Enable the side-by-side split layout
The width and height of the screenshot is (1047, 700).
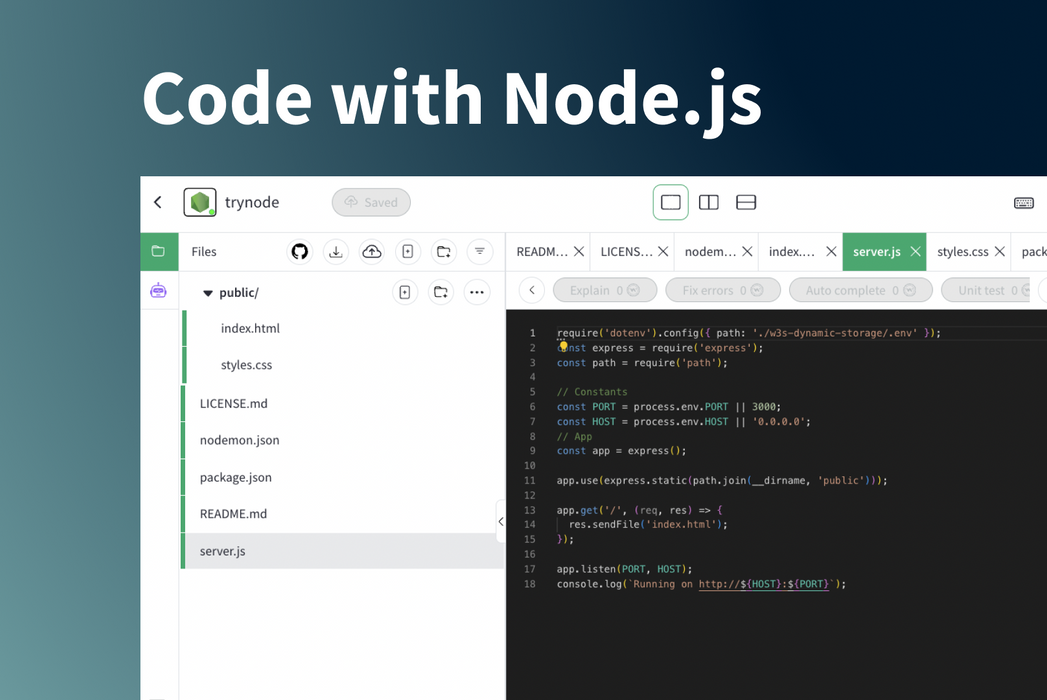708,202
